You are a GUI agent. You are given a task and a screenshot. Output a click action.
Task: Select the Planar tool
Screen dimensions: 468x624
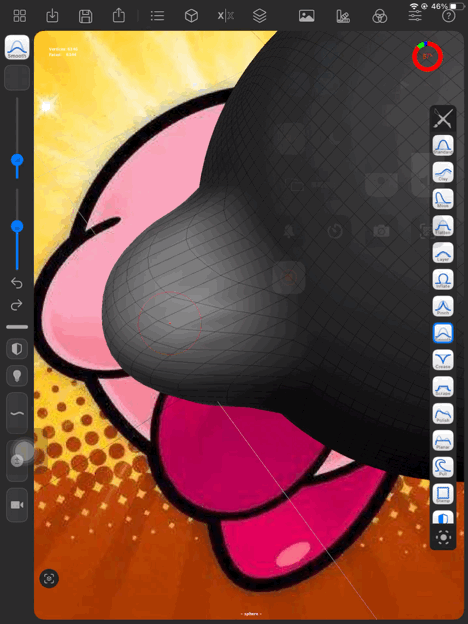click(x=443, y=440)
